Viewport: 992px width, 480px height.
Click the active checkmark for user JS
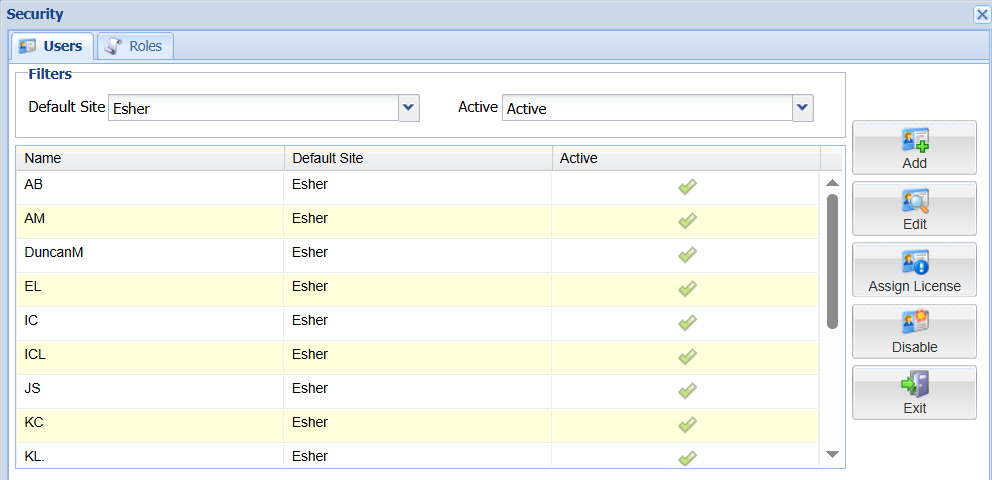pyautogui.click(x=687, y=391)
